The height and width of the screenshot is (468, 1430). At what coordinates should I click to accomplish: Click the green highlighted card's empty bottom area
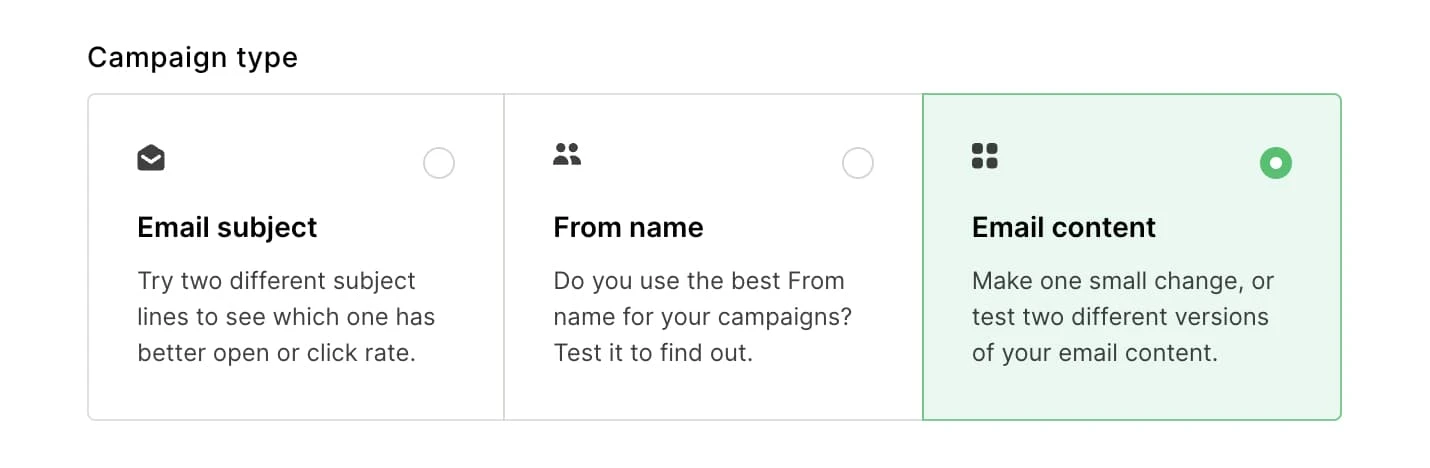tap(1130, 395)
